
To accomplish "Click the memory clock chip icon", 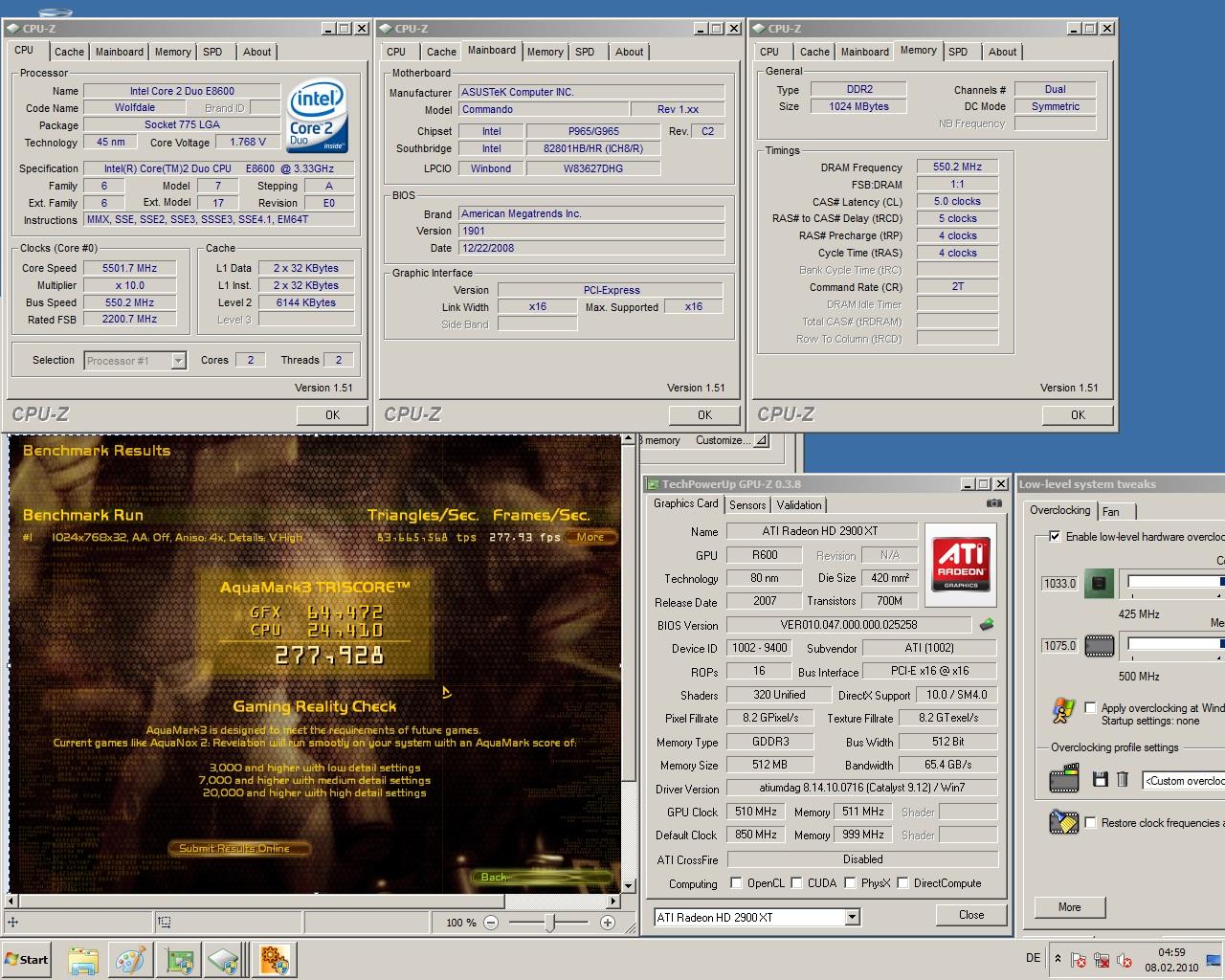I will 1099,646.
